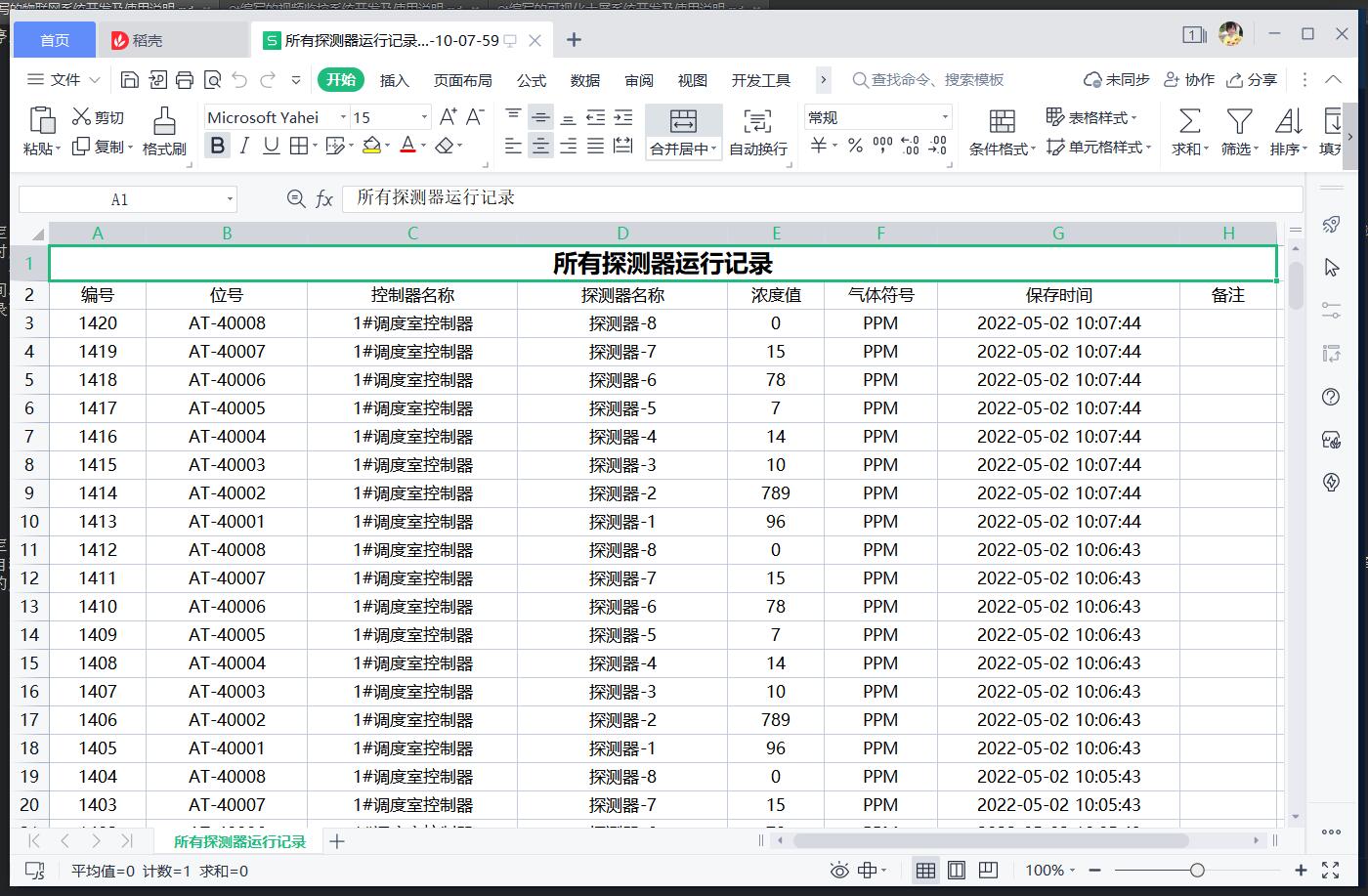
Task: Click the zoom slider handle
Action: pos(1197,870)
